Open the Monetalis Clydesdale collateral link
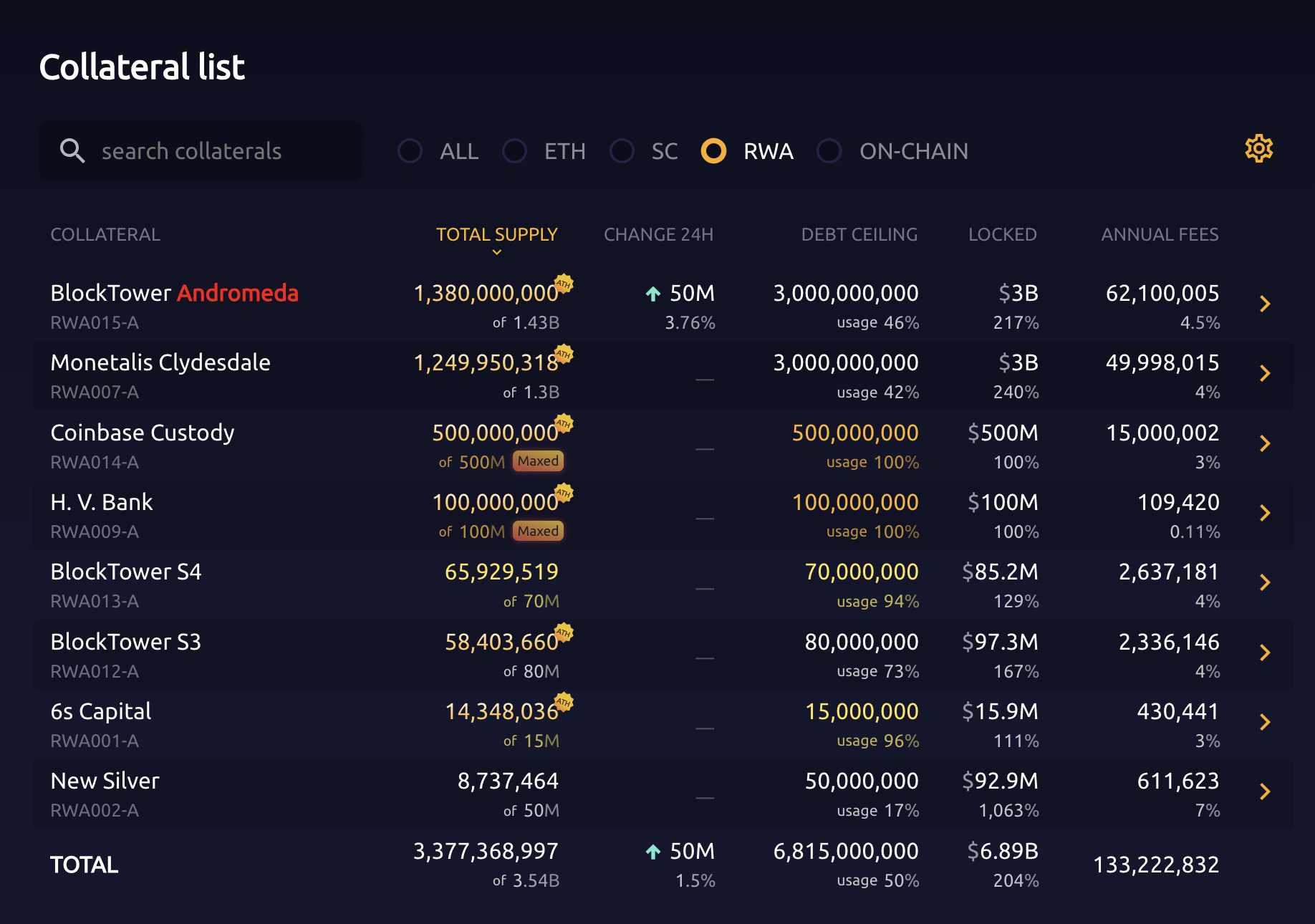Screen dimensions: 1315x924 click(x=160, y=362)
